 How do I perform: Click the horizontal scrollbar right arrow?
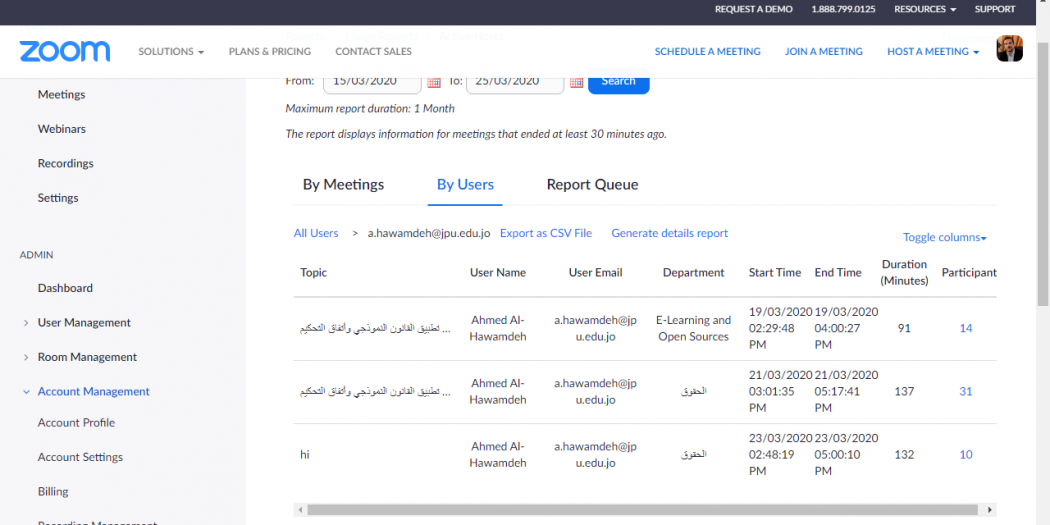(x=990, y=510)
